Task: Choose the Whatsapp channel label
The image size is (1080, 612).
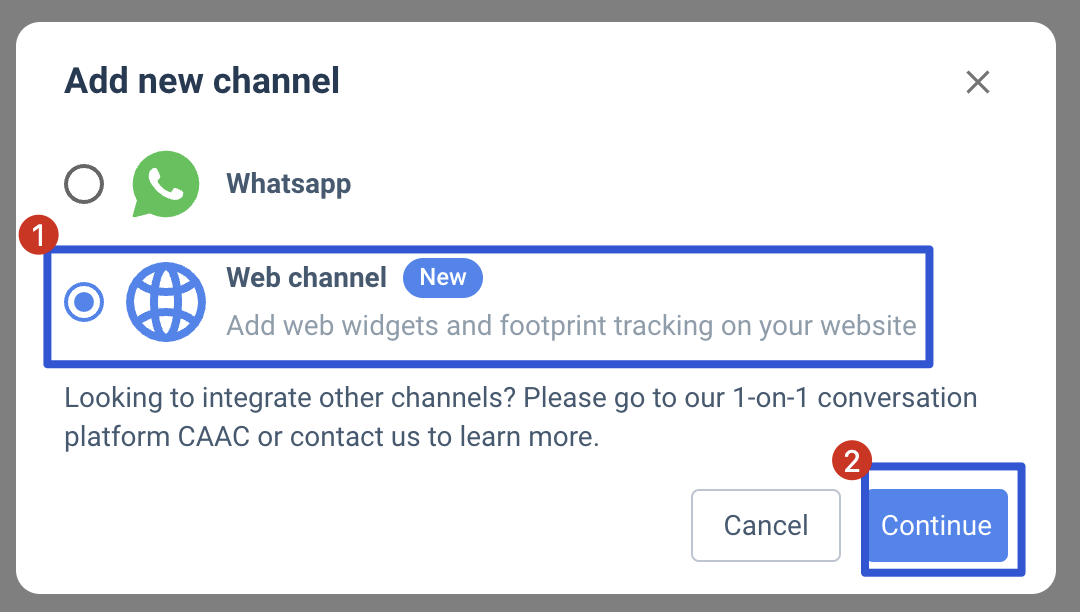Action: tap(289, 184)
